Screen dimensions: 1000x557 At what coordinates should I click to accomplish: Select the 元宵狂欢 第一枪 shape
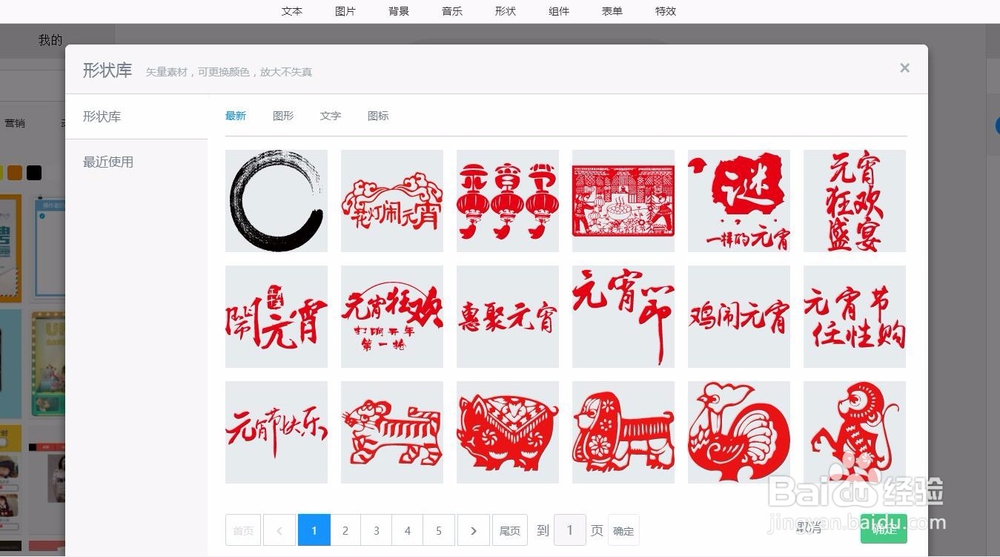pos(392,316)
